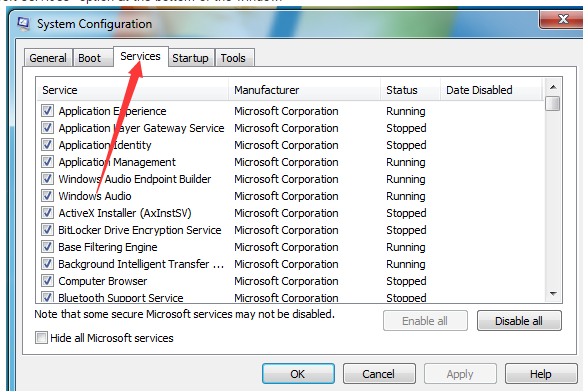This screenshot has width=583, height=391.
Task: Click Stopped status of BitLocker Drive Encryption
Action: [x=406, y=230]
